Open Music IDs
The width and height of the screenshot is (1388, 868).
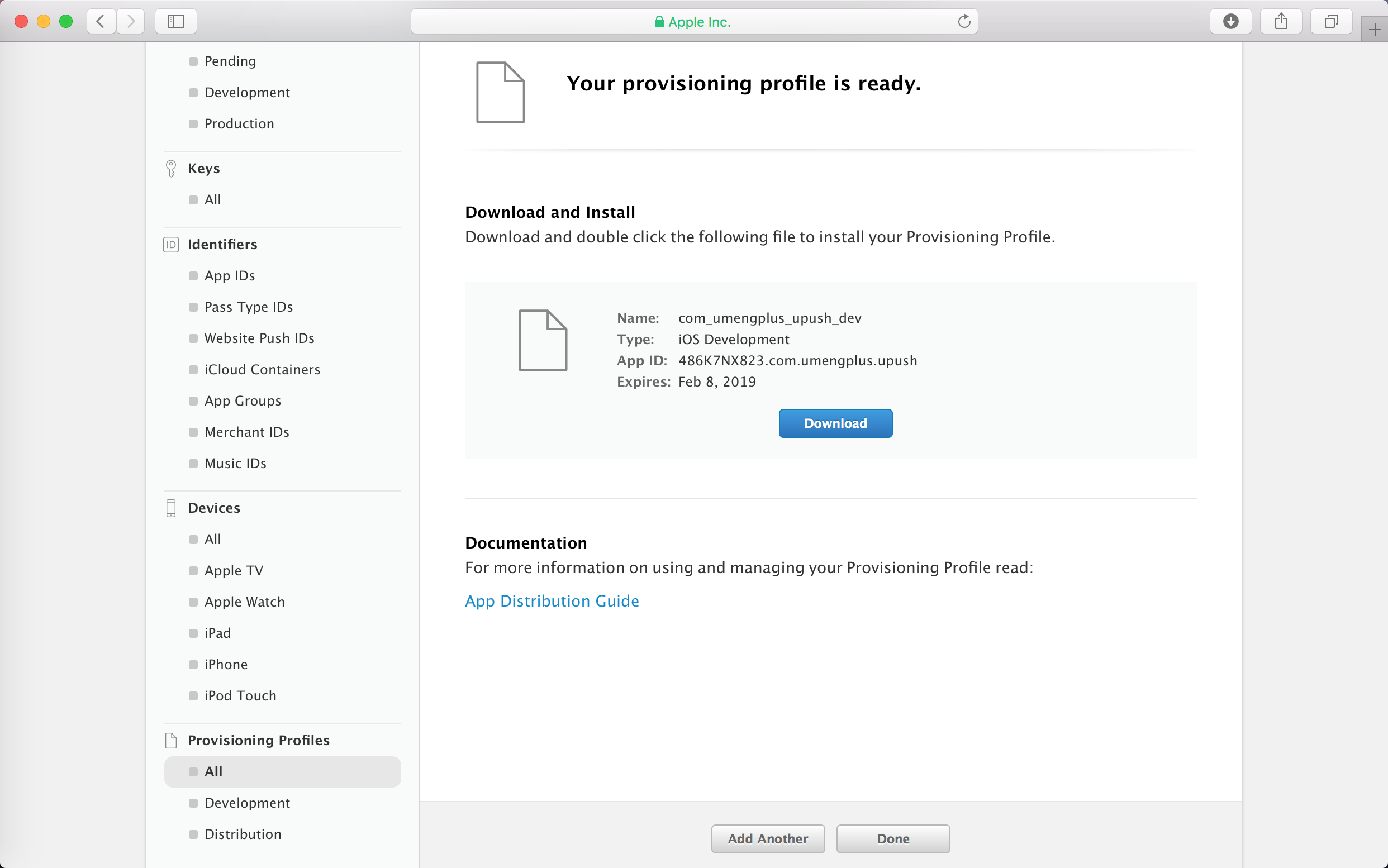click(235, 463)
